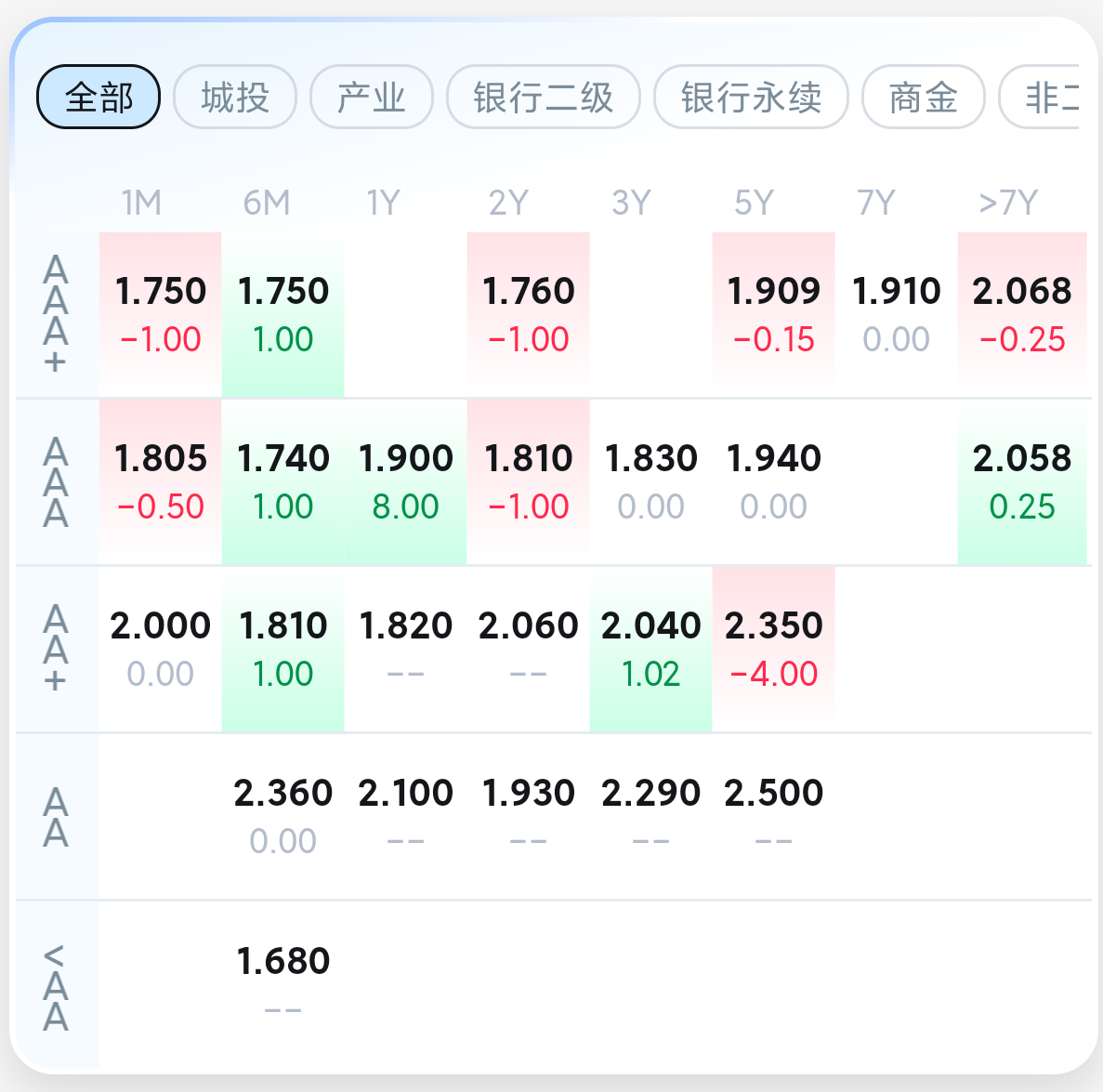Click the AA+ 3Y cell 2.040

click(651, 649)
